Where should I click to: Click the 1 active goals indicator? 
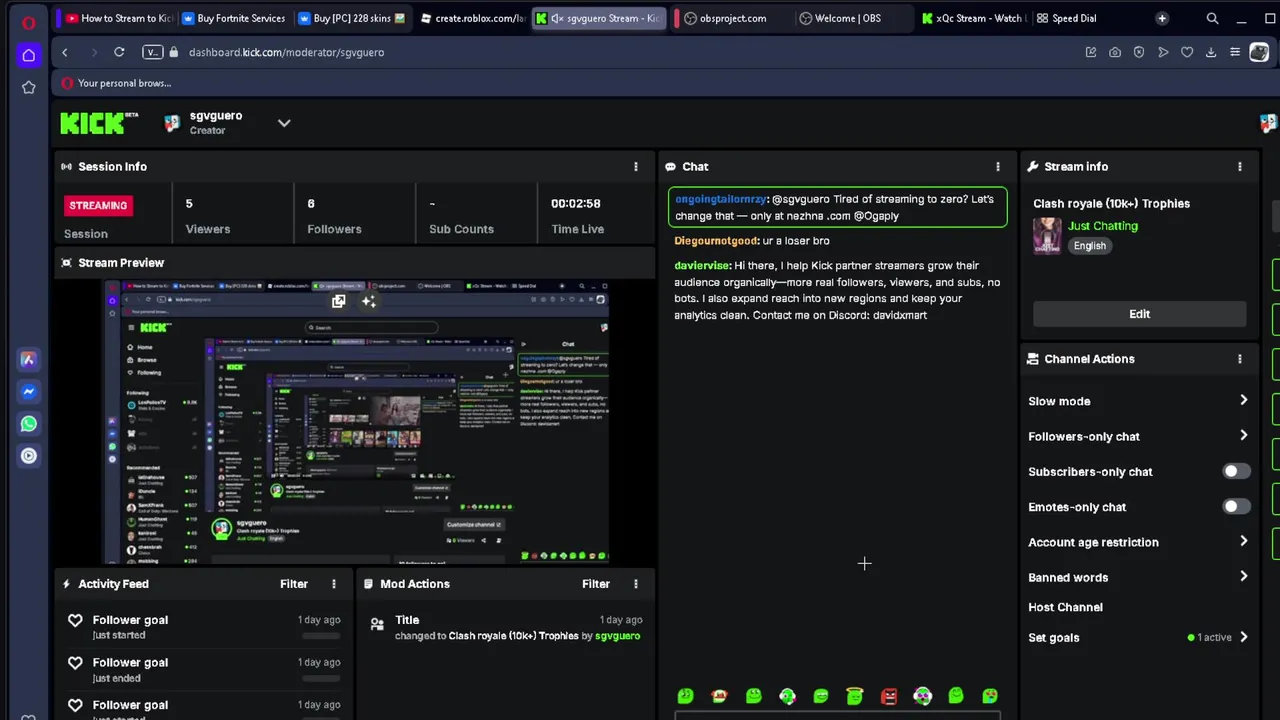click(1210, 637)
